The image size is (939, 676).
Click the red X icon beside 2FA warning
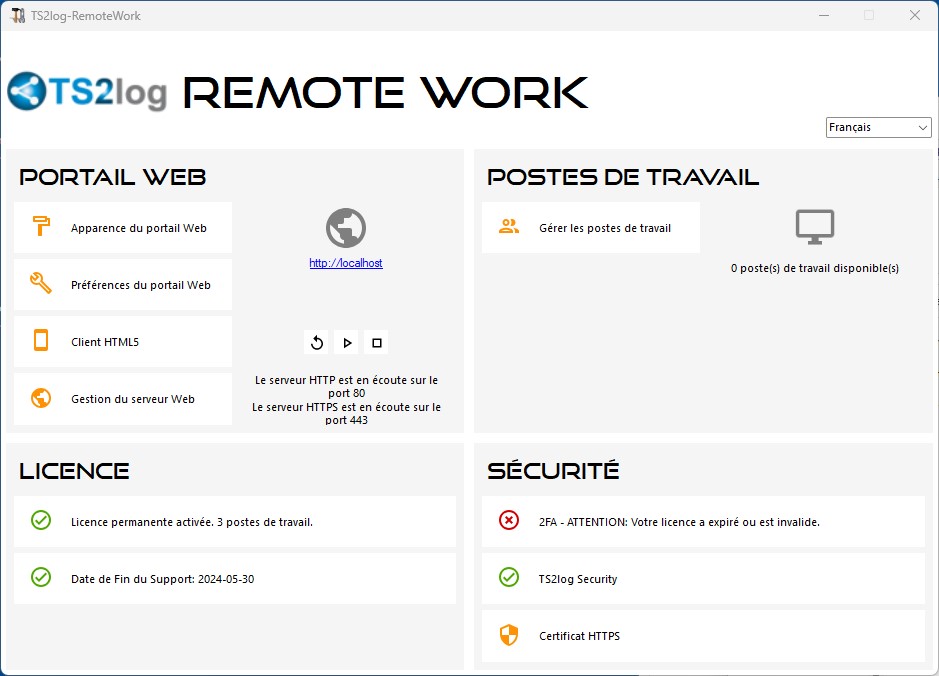pyautogui.click(x=509, y=520)
